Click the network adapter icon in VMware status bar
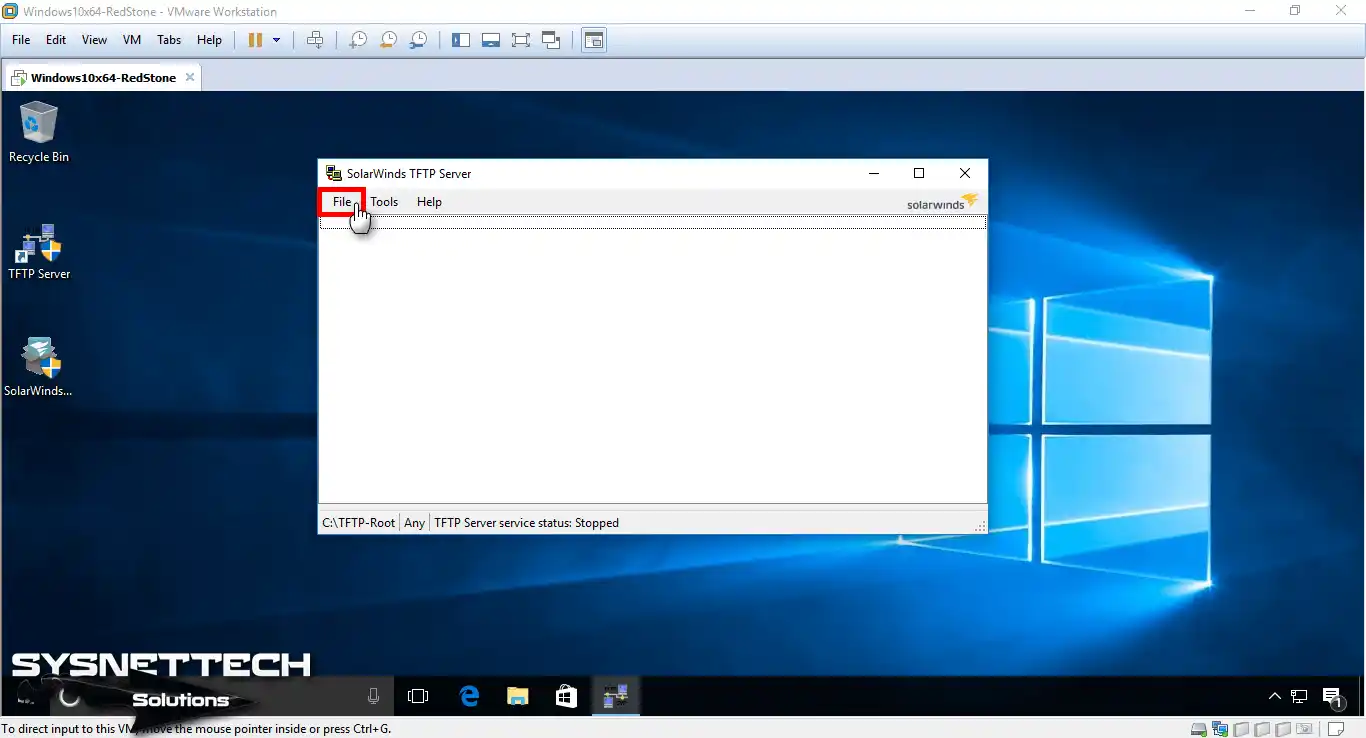Image resolution: width=1366 pixels, height=738 pixels. (x=1220, y=729)
